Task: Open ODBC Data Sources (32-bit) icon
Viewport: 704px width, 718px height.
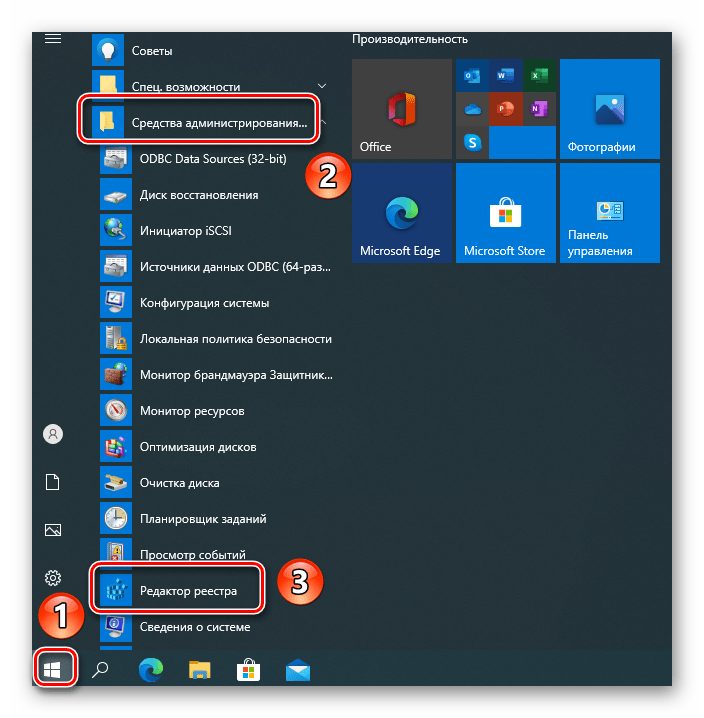Action: 116,158
